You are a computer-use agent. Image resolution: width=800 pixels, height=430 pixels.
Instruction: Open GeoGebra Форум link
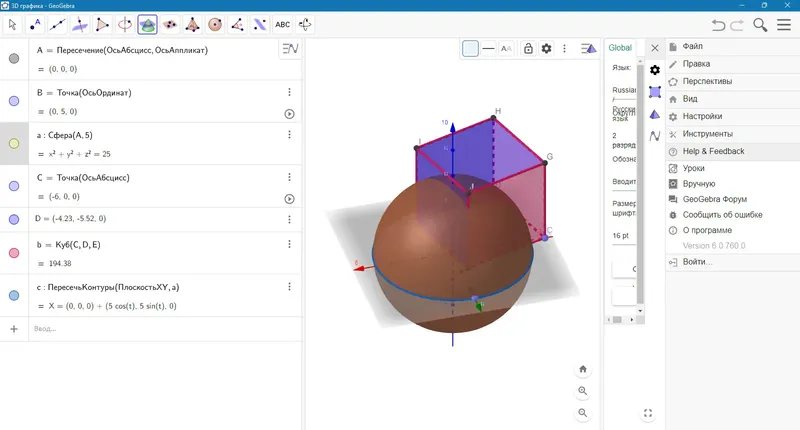click(x=733, y=199)
